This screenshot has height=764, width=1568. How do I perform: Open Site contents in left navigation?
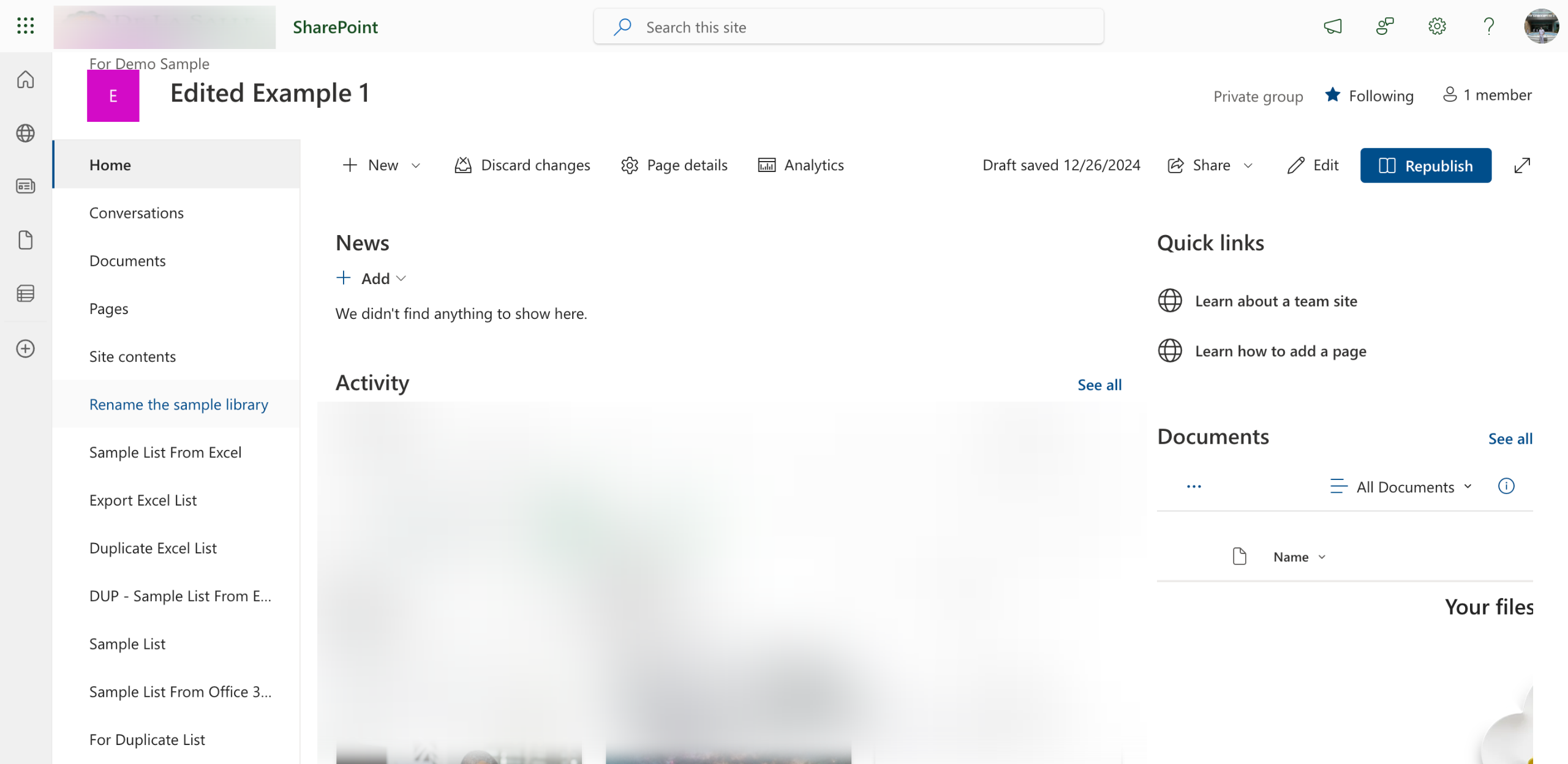coord(132,356)
